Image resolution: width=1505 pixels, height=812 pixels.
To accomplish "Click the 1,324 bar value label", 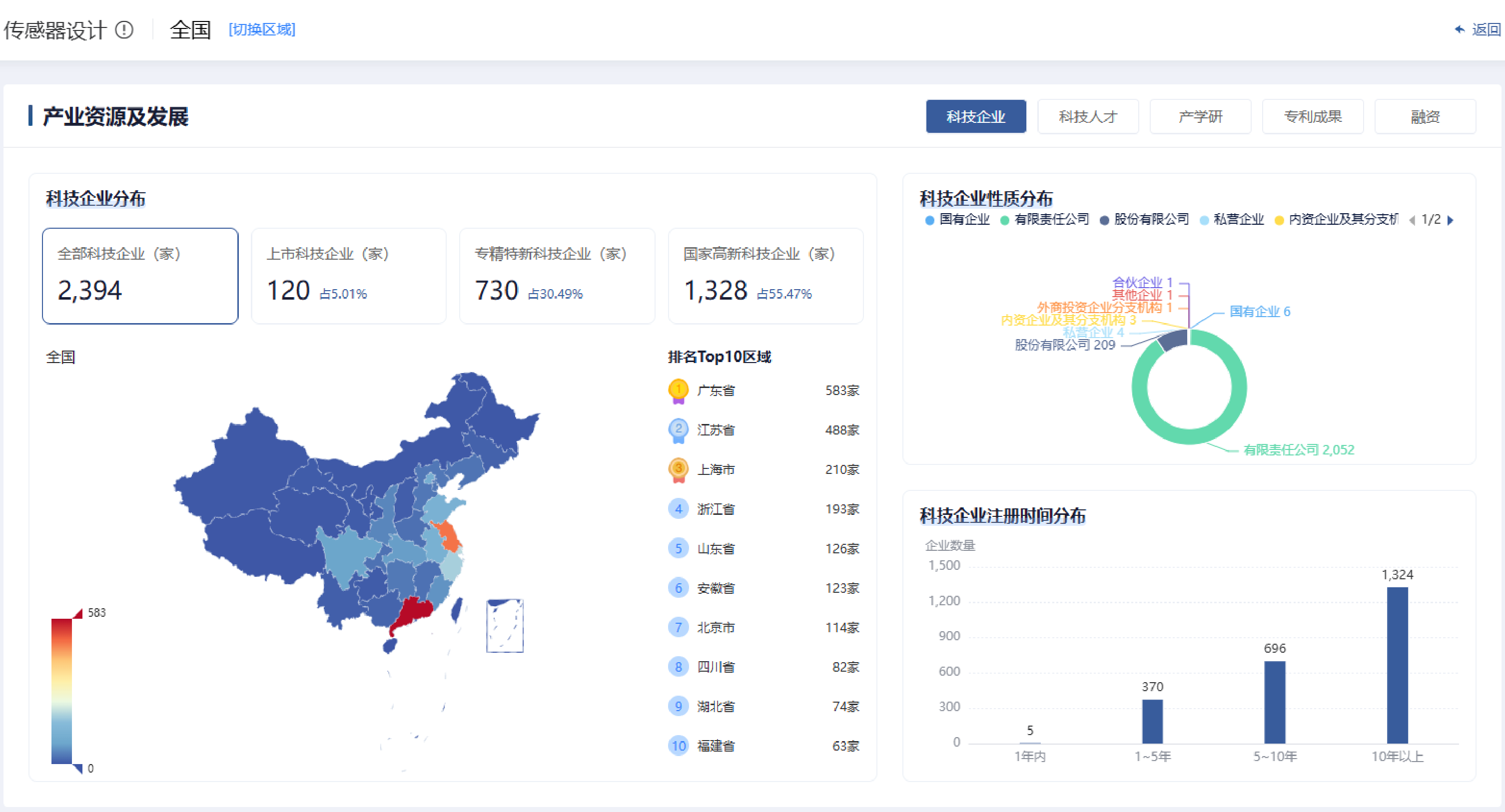I will pyautogui.click(x=1397, y=575).
